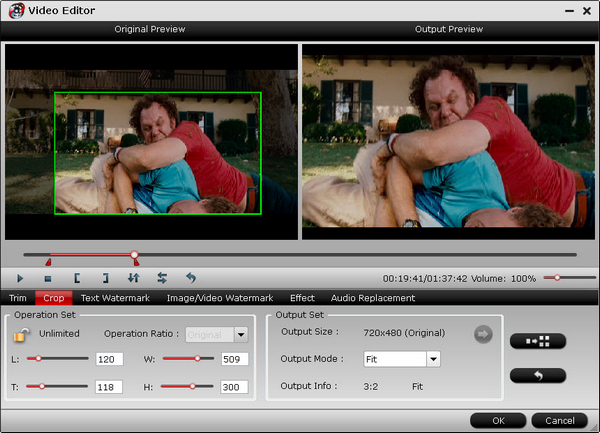This screenshot has width=600, height=433.
Task: Toggle the aspect ratio lock icon
Action: [21, 335]
